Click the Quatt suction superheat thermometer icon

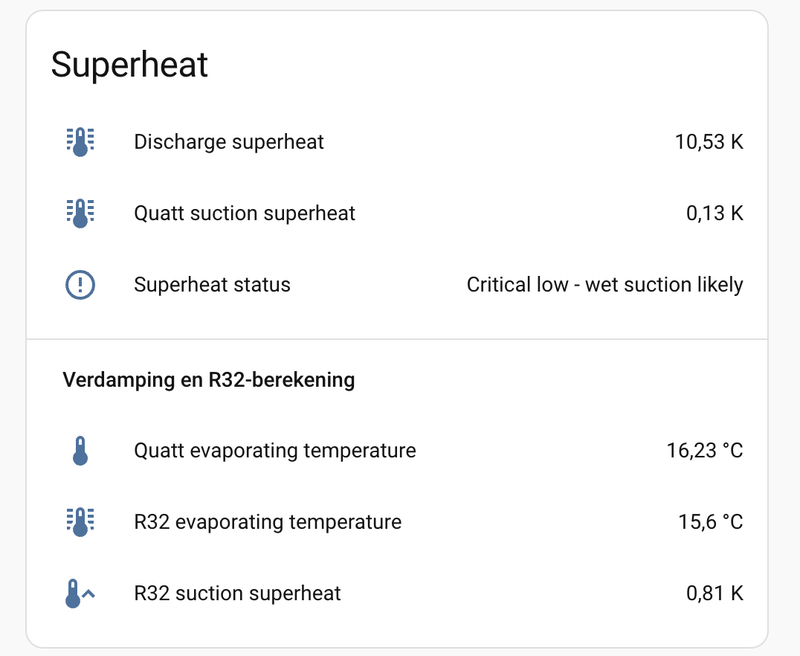(80, 213)
